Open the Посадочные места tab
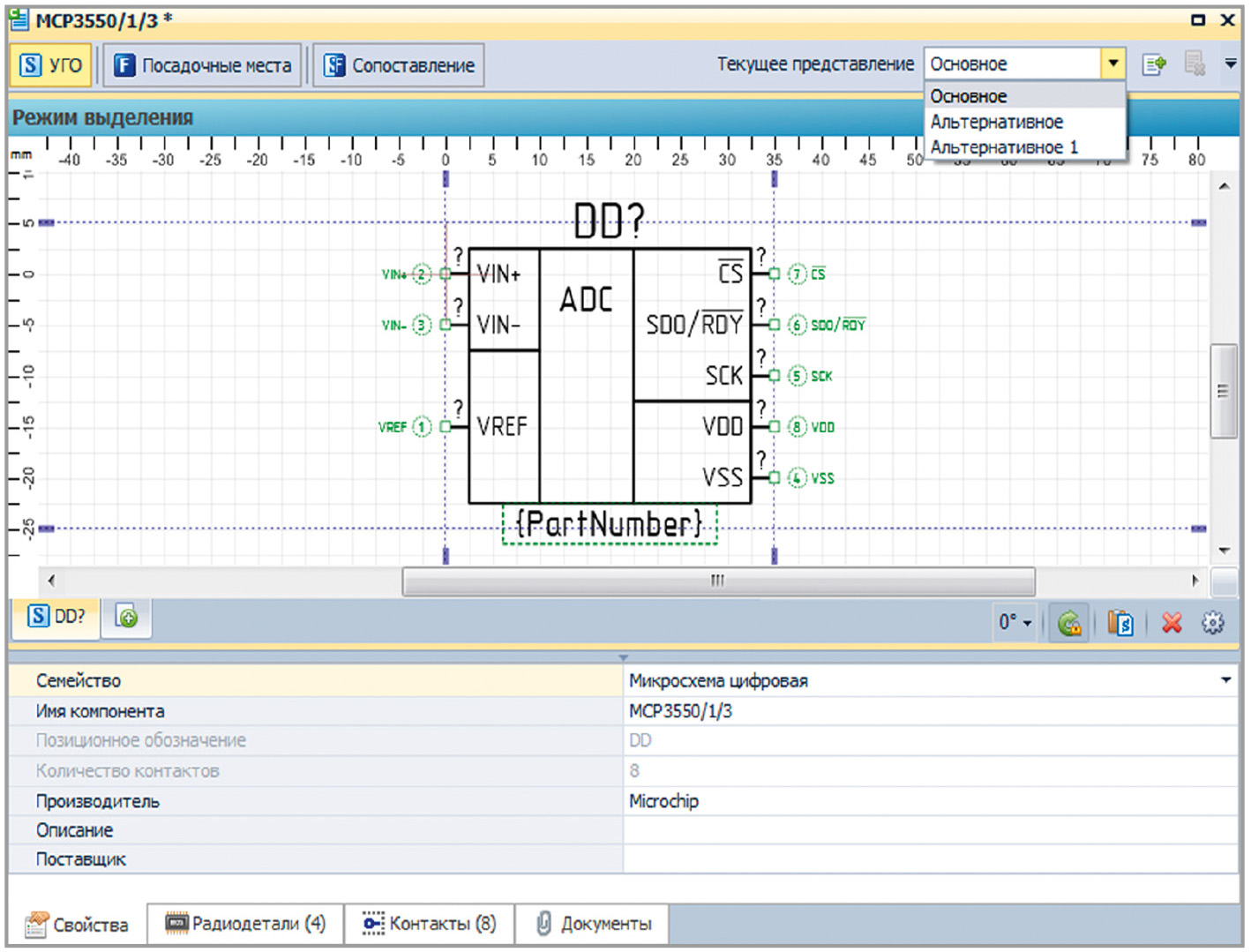 (203, 65)
